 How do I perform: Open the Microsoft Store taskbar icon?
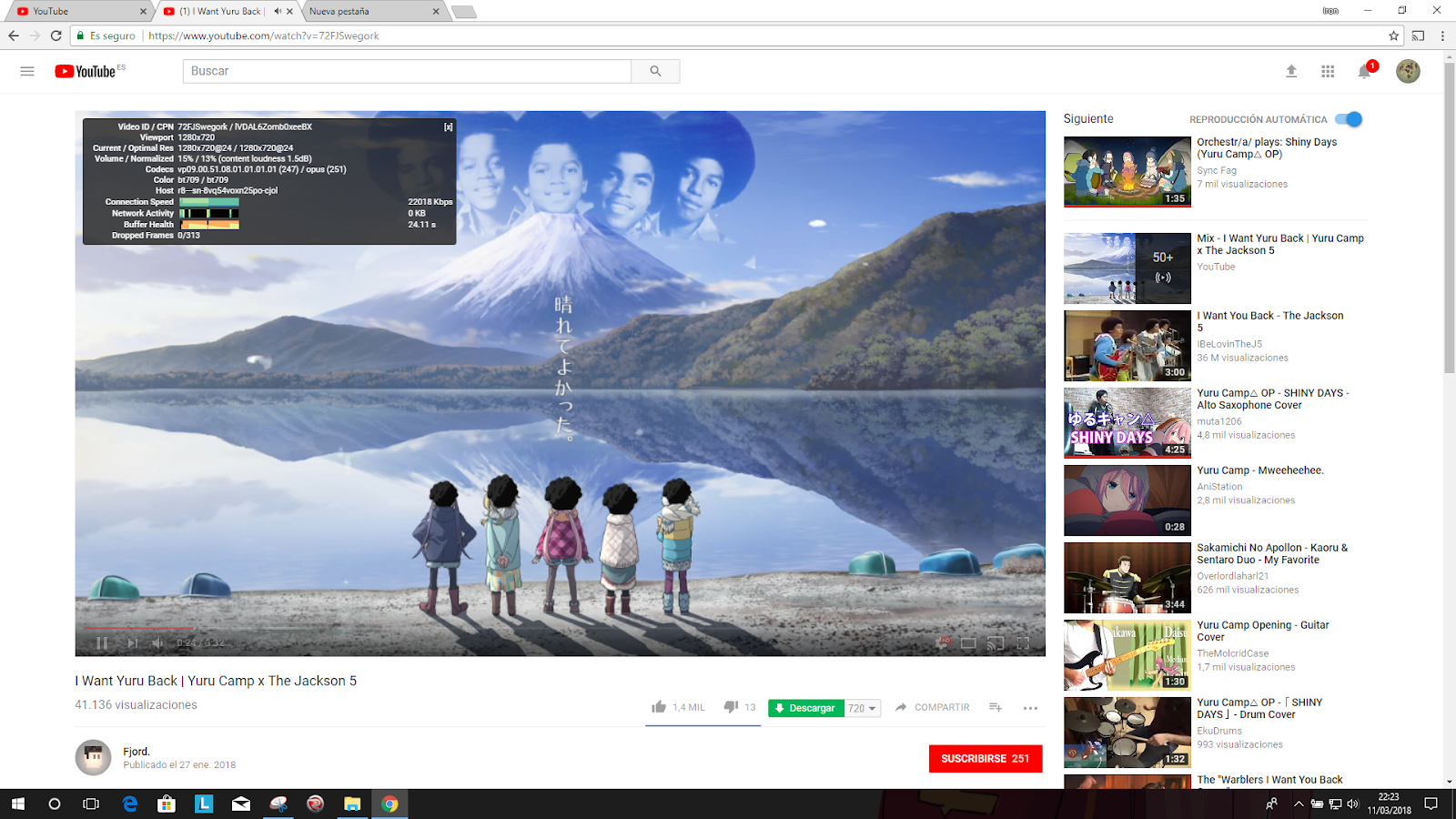point(166,804)
